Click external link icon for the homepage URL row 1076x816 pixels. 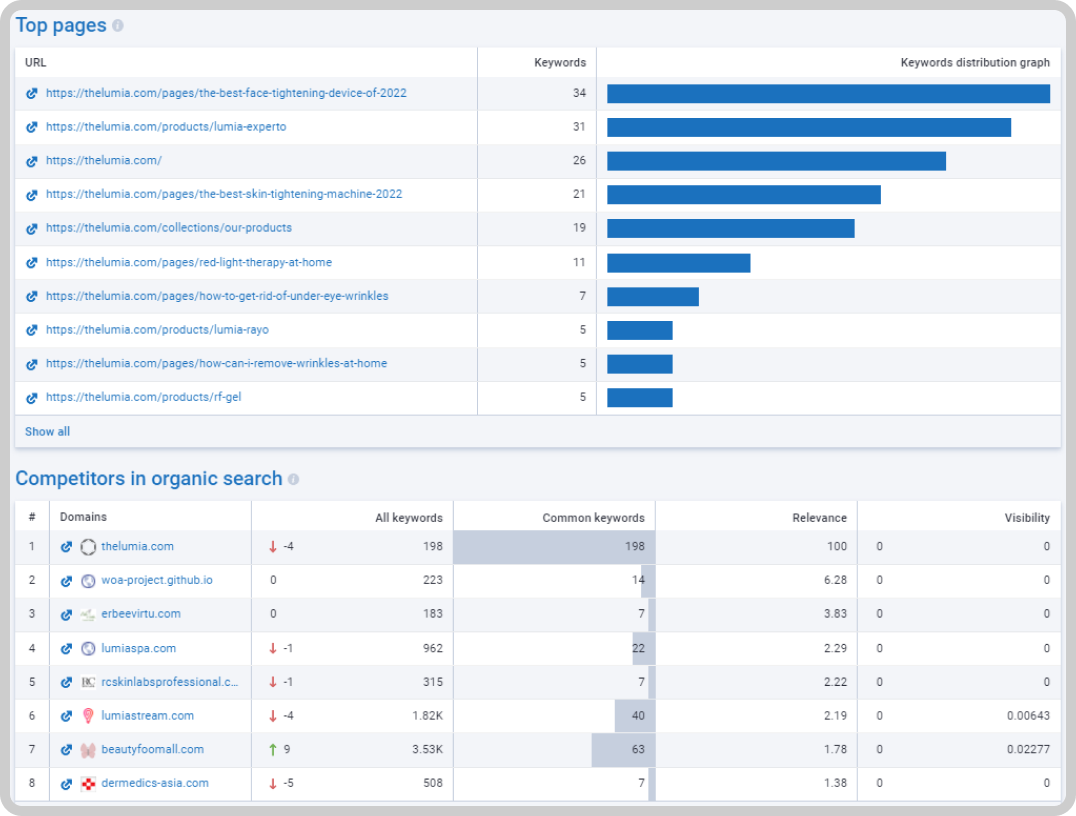[x=32, y=161]
